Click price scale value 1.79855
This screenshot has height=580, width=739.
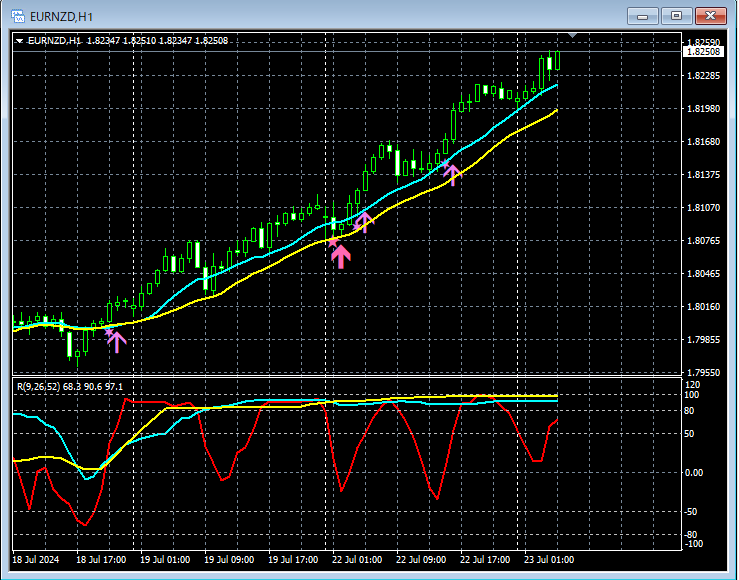pos(704,339)
